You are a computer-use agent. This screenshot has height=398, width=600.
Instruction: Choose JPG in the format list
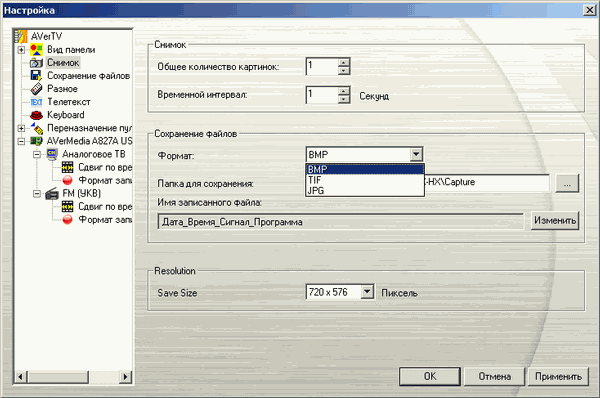pos(365,190)
